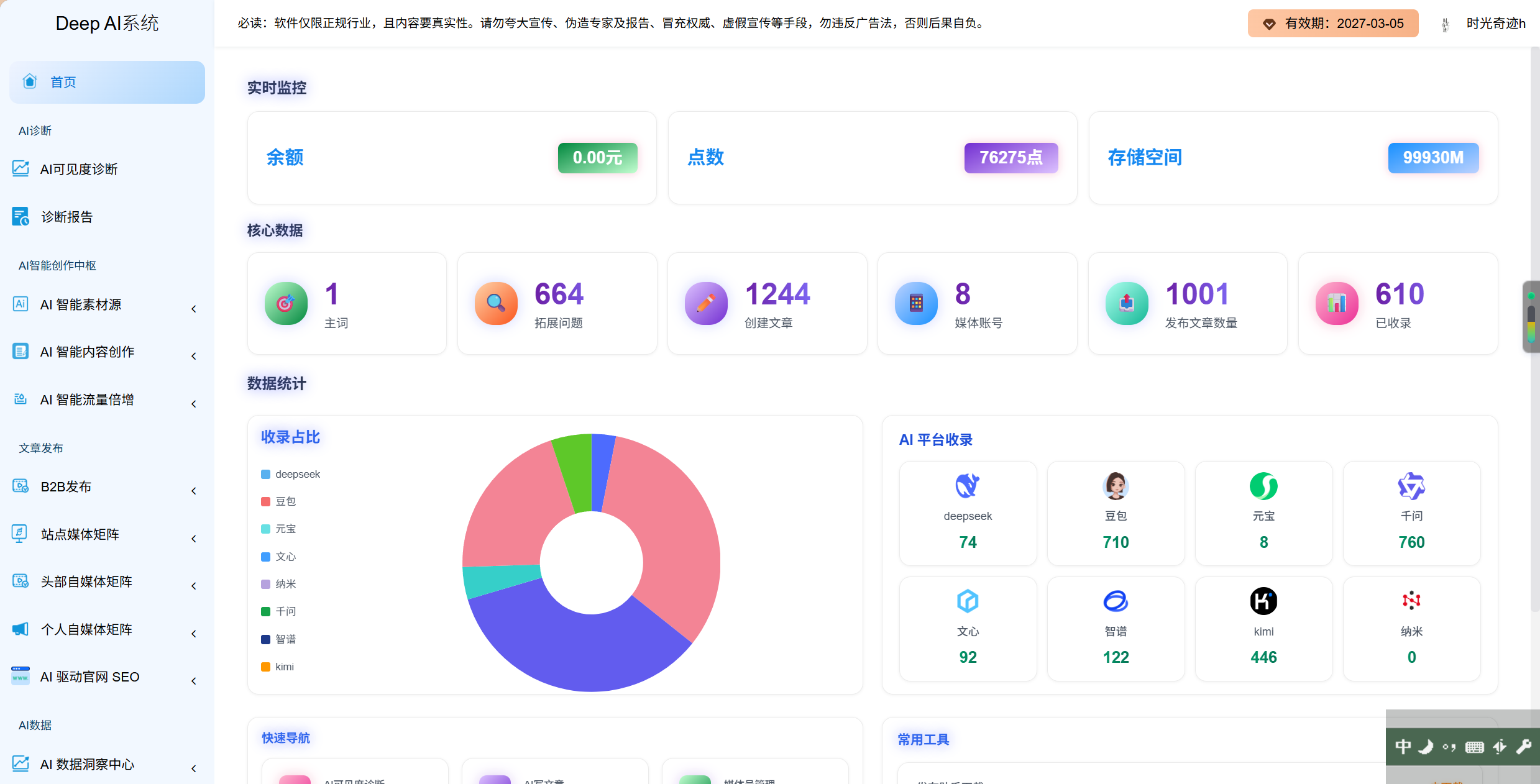1540x784 pixels.
Task: Click the 99930M storage badge
Action: (1433, 158)
